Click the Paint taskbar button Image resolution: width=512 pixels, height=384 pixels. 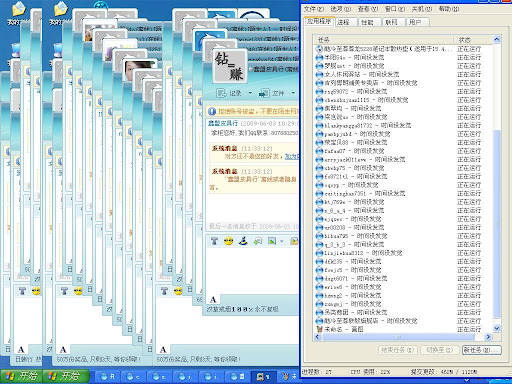point(290,377)
